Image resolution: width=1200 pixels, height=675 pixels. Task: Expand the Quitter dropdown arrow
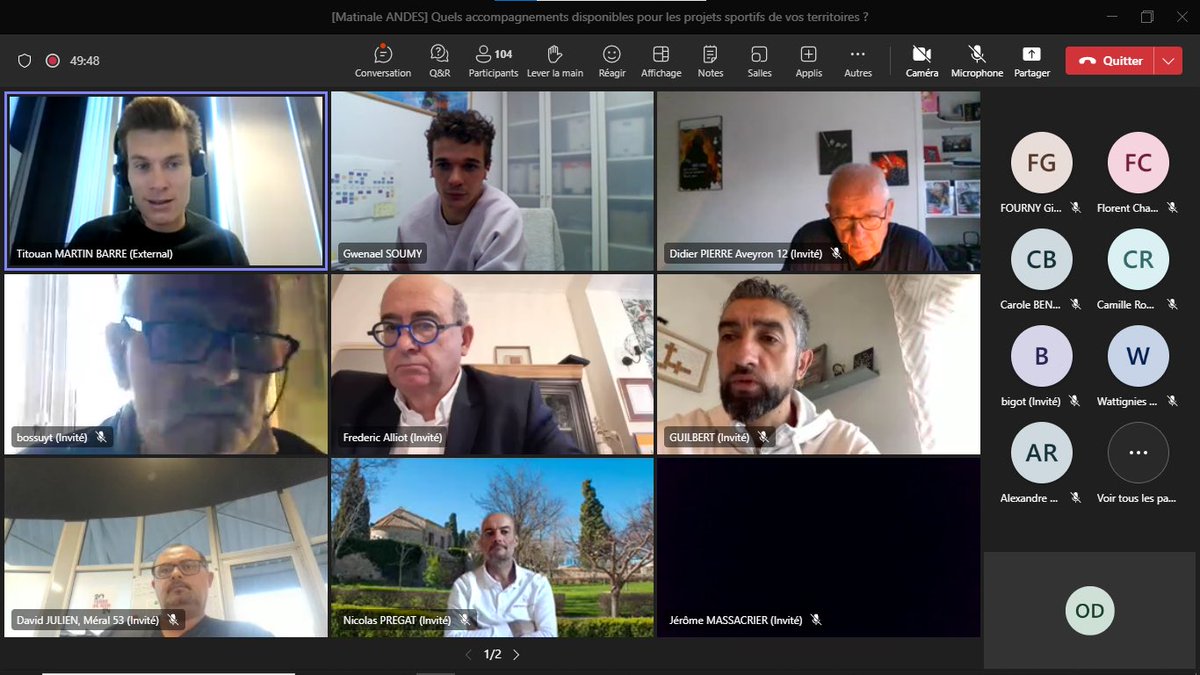pyautogui.click(x=1169, y=61)
